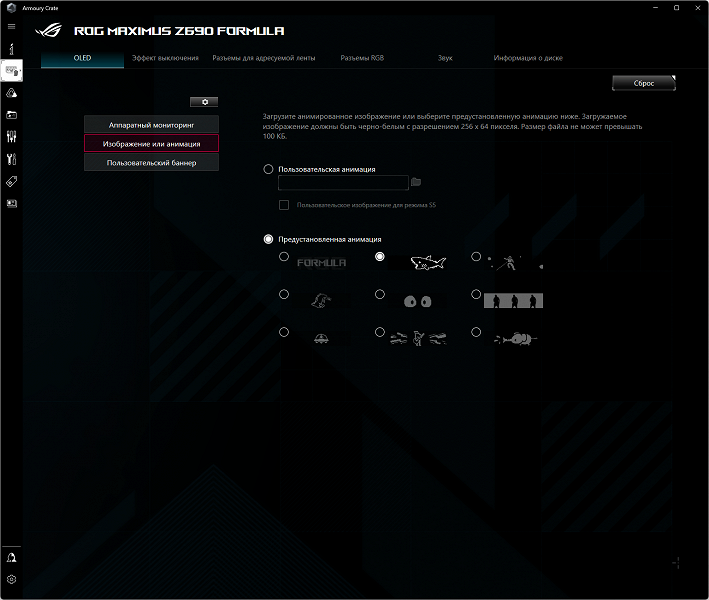Switch to 'Эффект выключения' tab
Image resolution: width=709 pixels, height=600 pixels.
coord(165,58)
